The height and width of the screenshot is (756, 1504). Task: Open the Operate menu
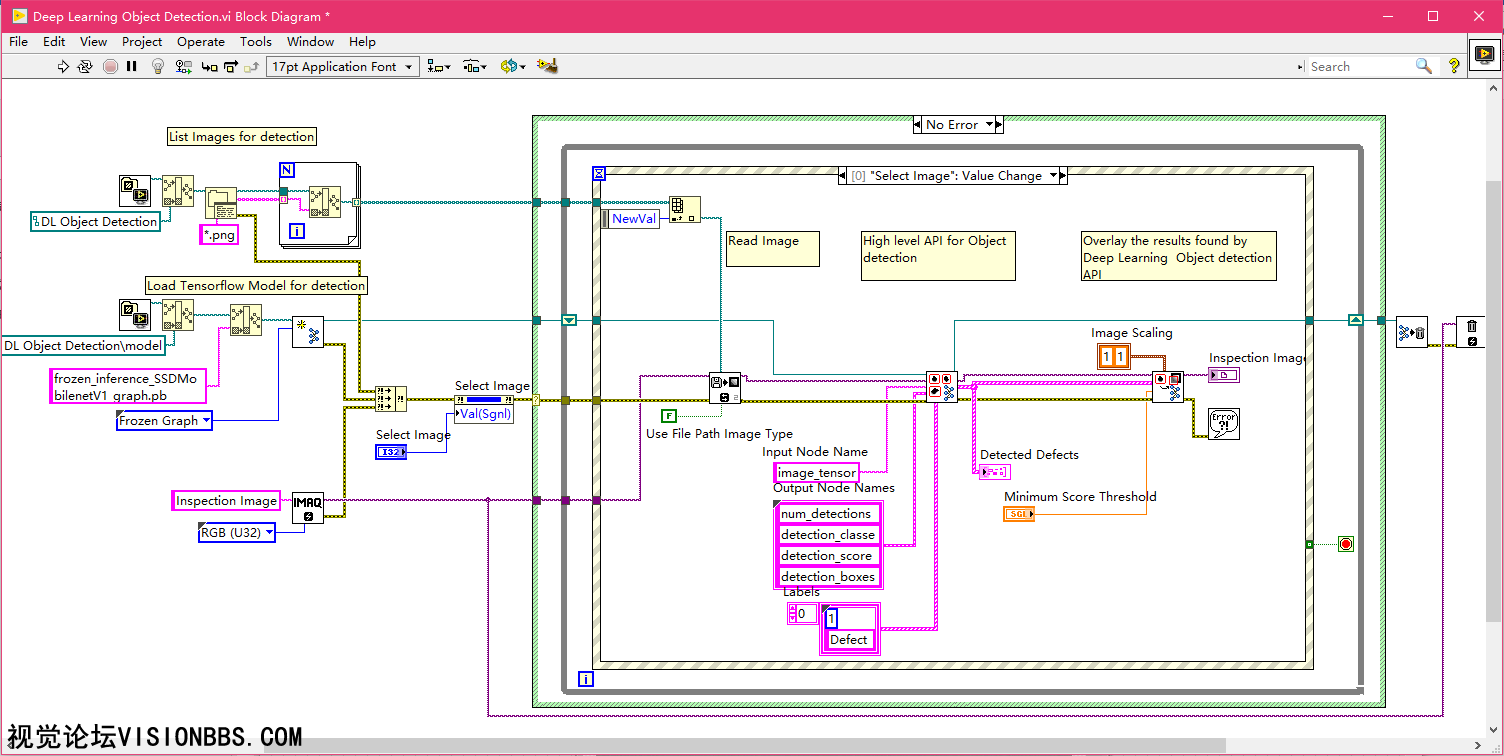pos(200,42)
